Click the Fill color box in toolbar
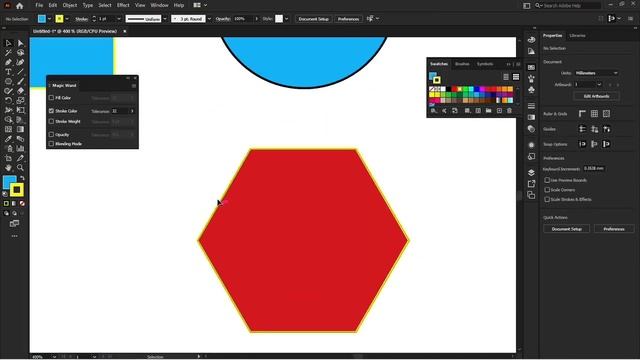This screenshot has width=640, height=360. tap(9, 182)
